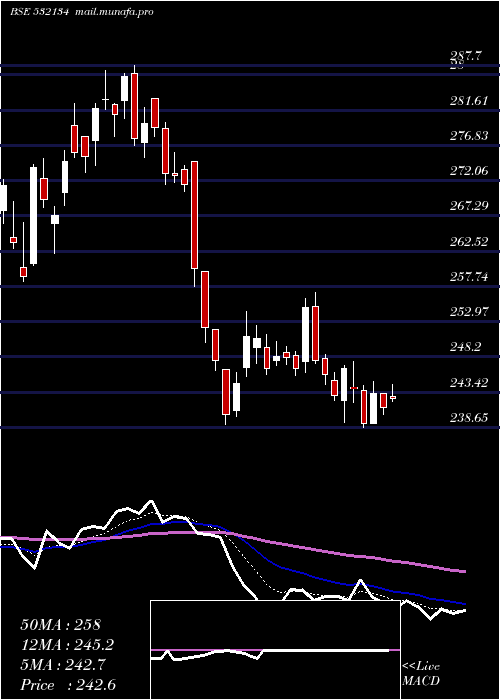Click the Price : 242.6 reading

68,685
